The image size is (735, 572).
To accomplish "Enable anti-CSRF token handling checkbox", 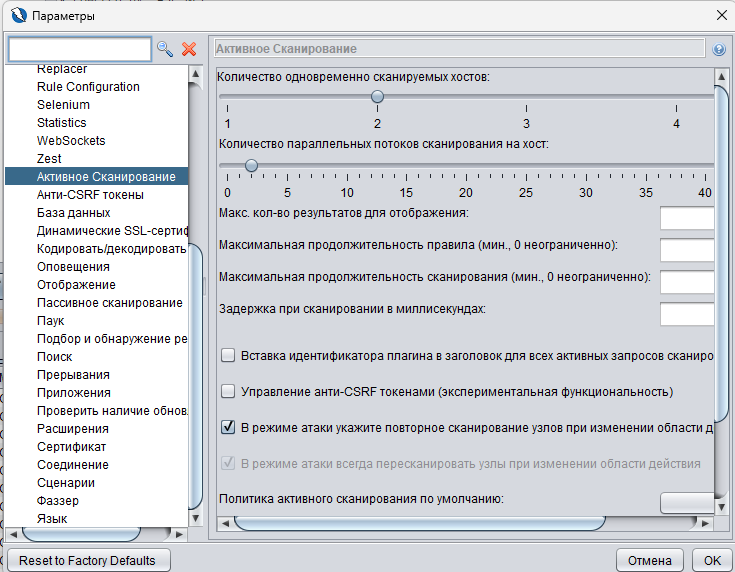I will pyautogui.click(x=228, y=391).
